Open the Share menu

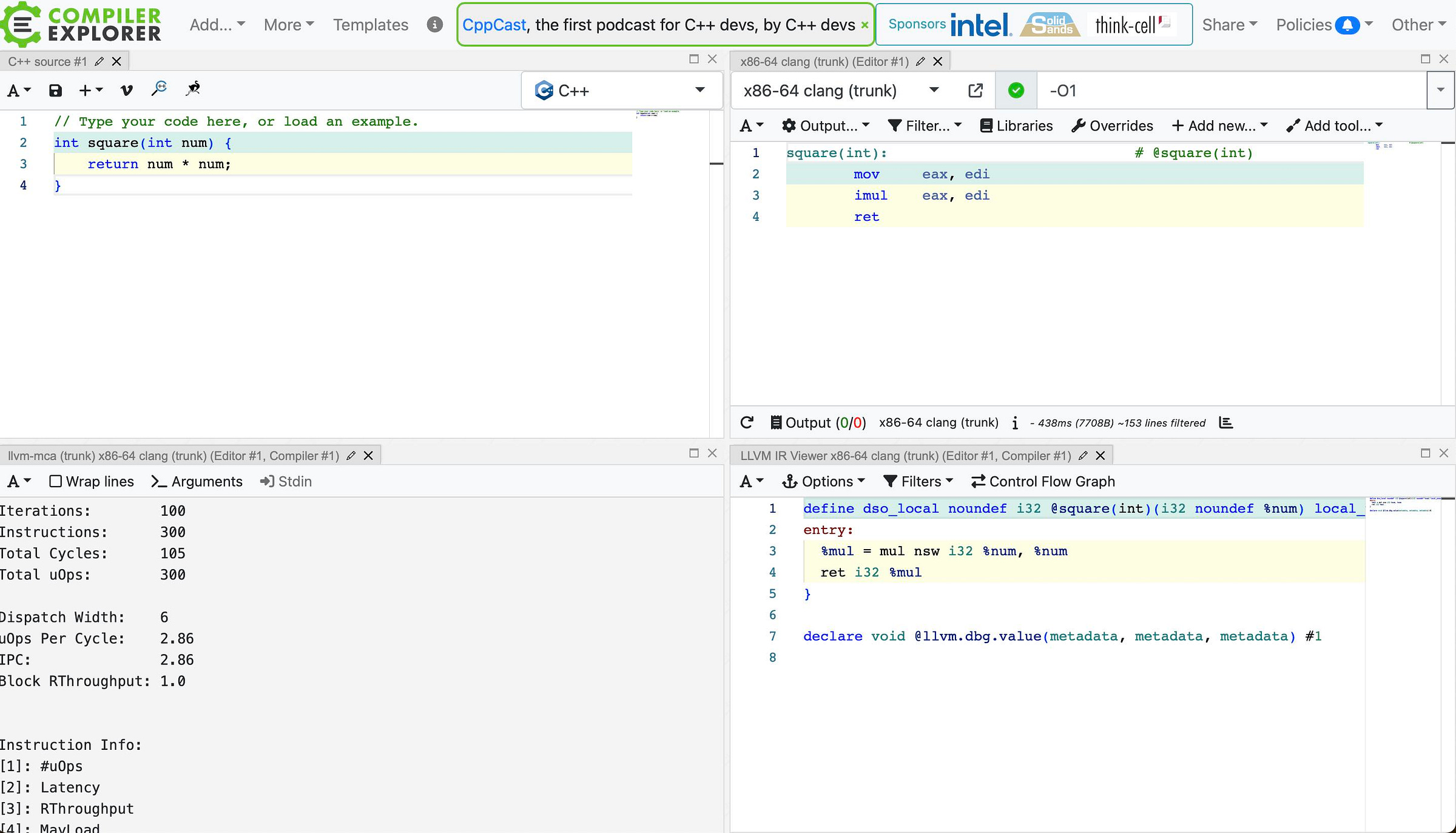(x=1230, y=25)
